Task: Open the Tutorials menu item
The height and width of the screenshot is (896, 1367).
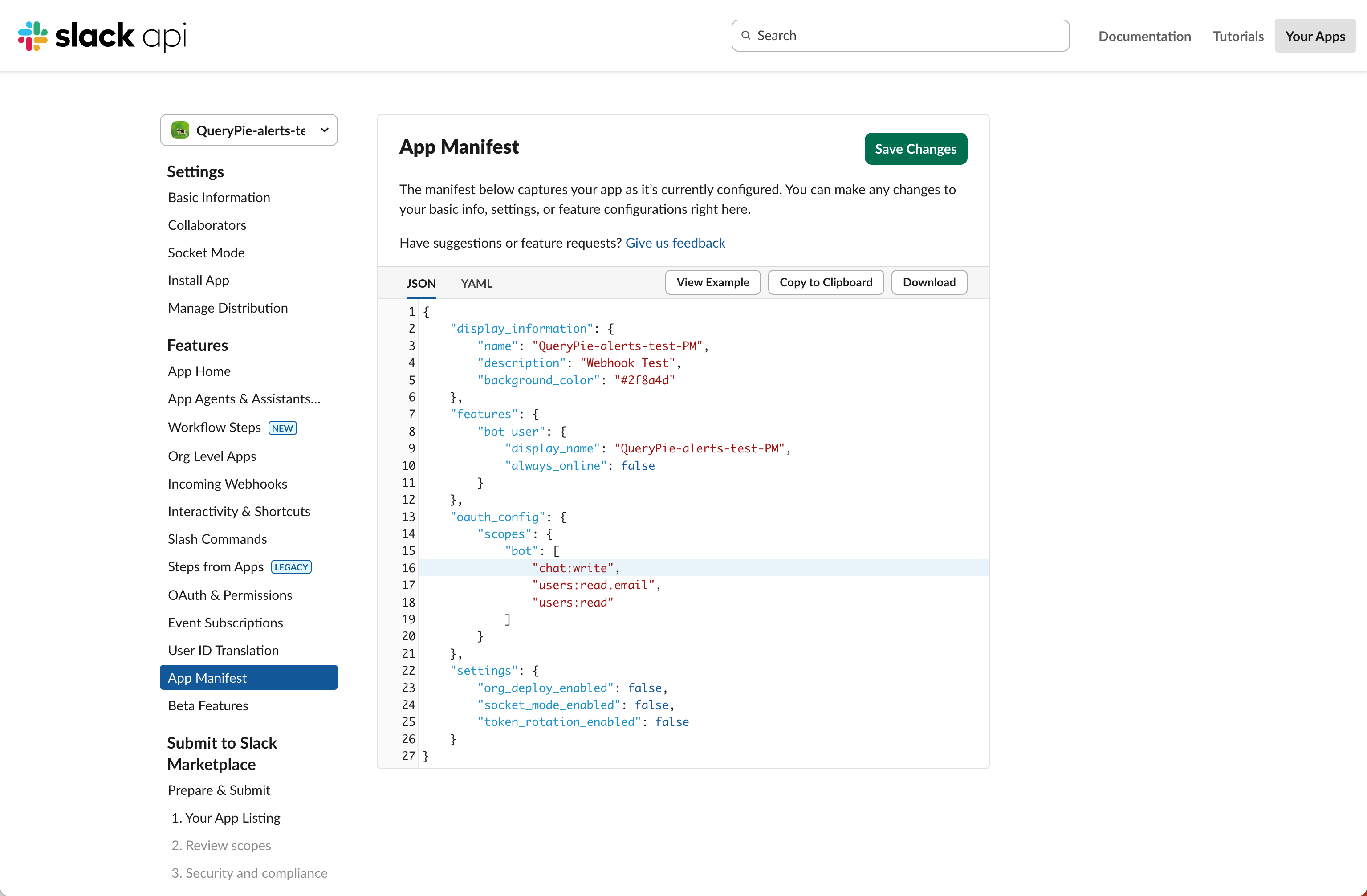Action: (1237, 36)
